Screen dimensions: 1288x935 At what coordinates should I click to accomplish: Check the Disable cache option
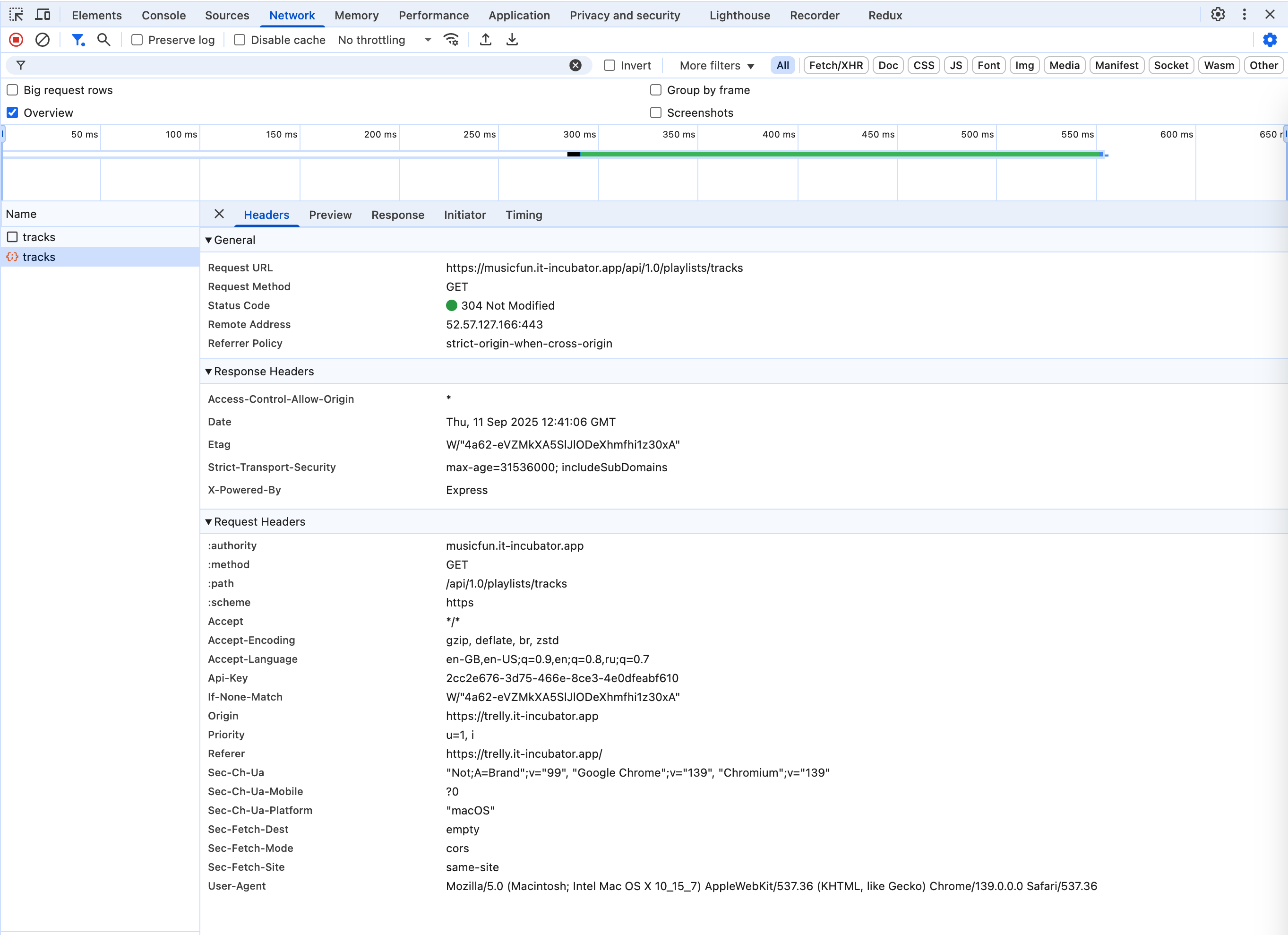pos(240,40)
